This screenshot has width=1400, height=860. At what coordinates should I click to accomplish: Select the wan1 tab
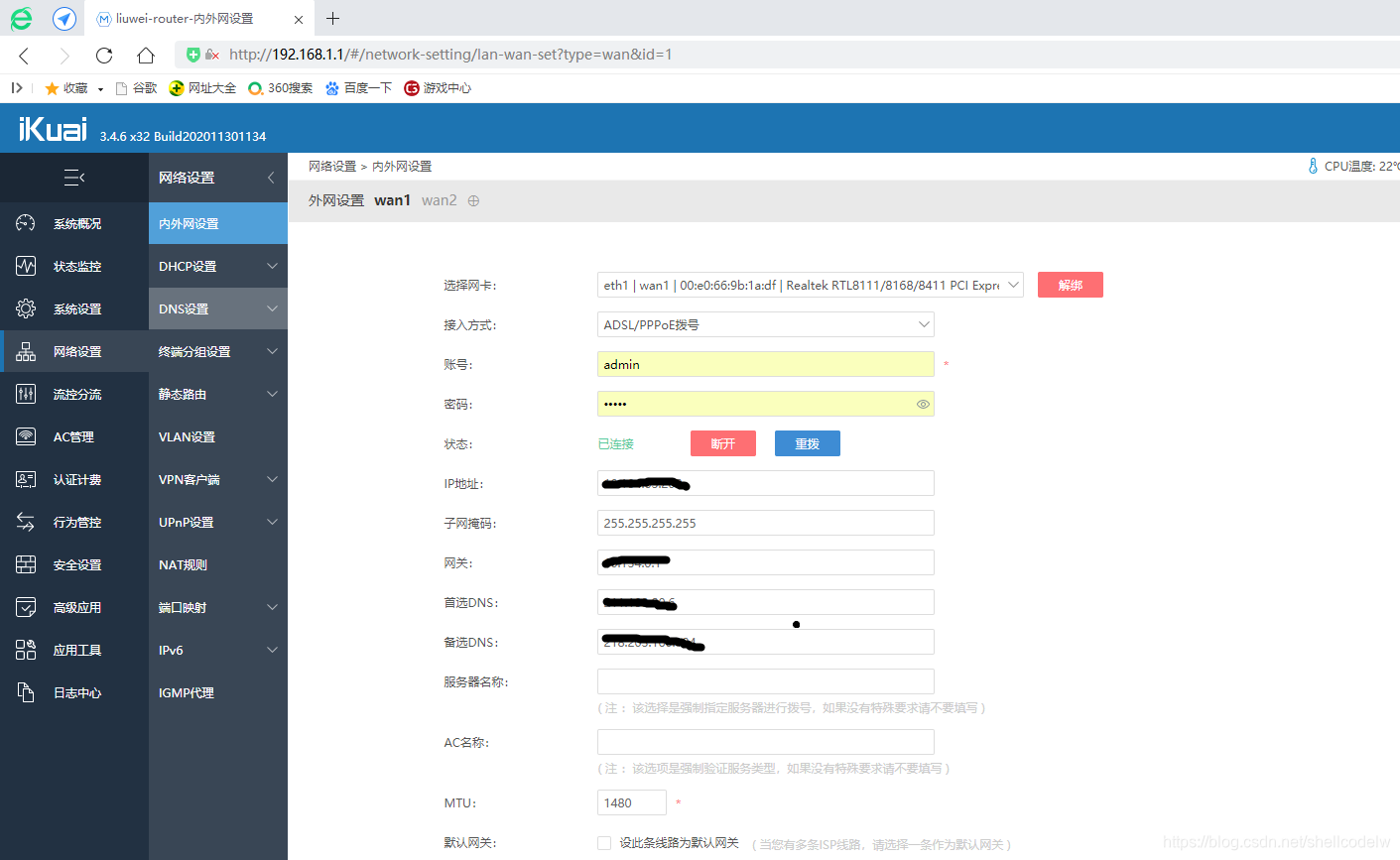392,200
